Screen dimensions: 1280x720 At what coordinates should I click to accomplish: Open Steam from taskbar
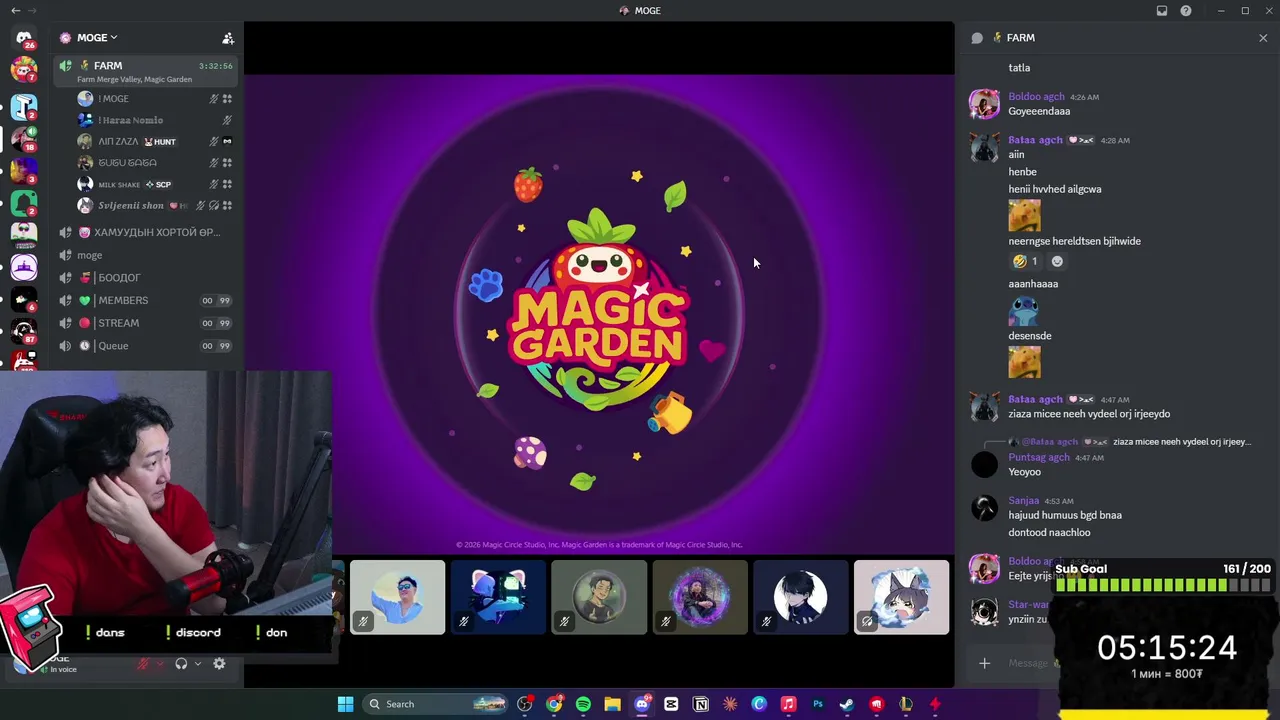click(847, 704)
